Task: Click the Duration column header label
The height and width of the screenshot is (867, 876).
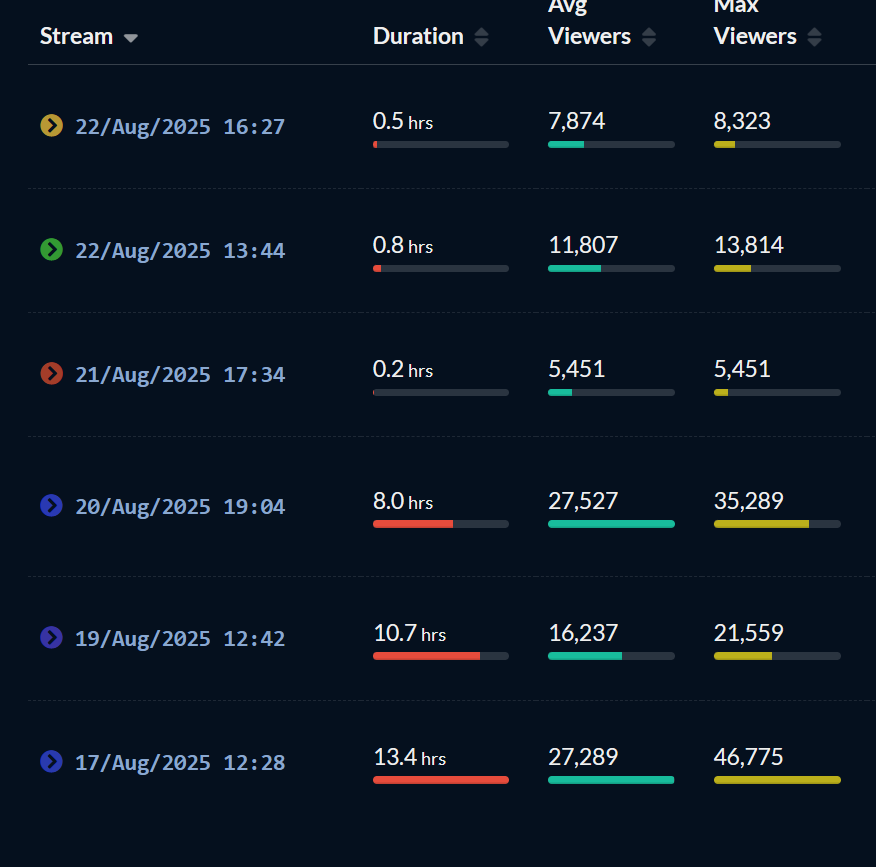Action: (418, 36)
